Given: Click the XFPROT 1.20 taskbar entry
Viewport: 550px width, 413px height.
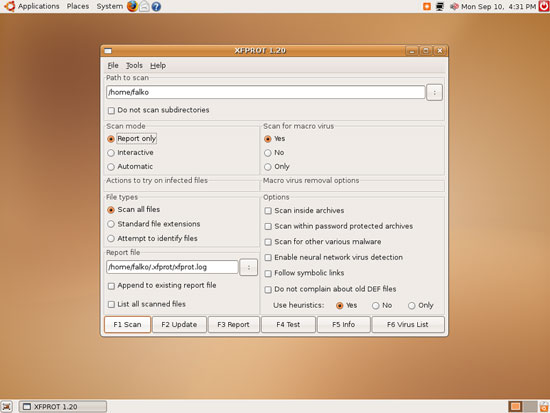Looking at the screenshot, I should [x=63, y=407].
